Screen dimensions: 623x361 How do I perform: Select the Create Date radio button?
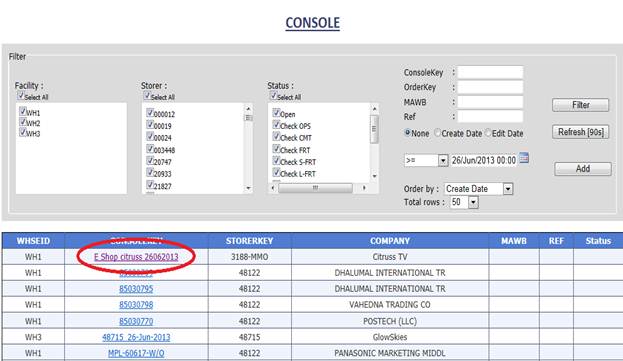pos(437,133)
